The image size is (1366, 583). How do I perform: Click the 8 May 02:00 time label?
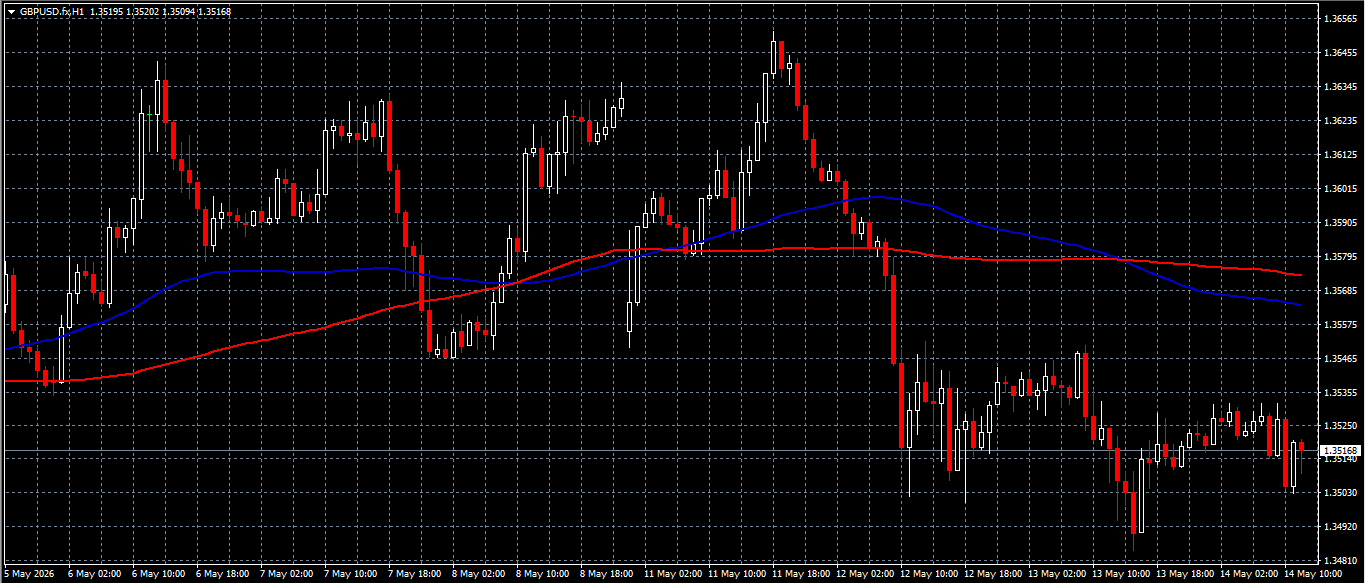click(x=480, y=575)
